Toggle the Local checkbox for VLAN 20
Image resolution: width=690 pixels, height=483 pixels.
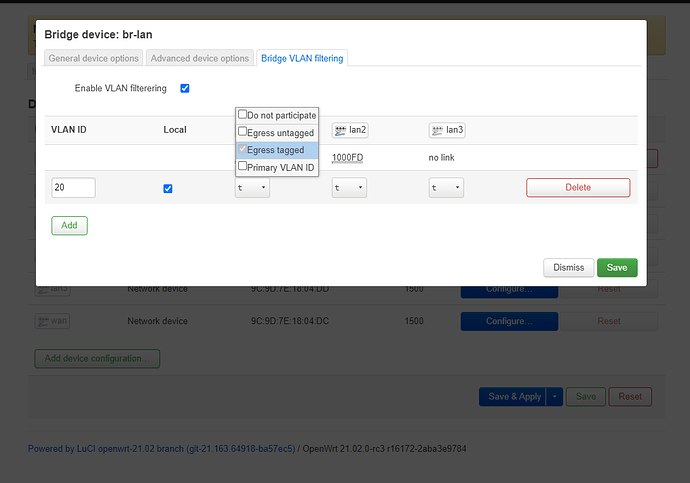(168, 188)
